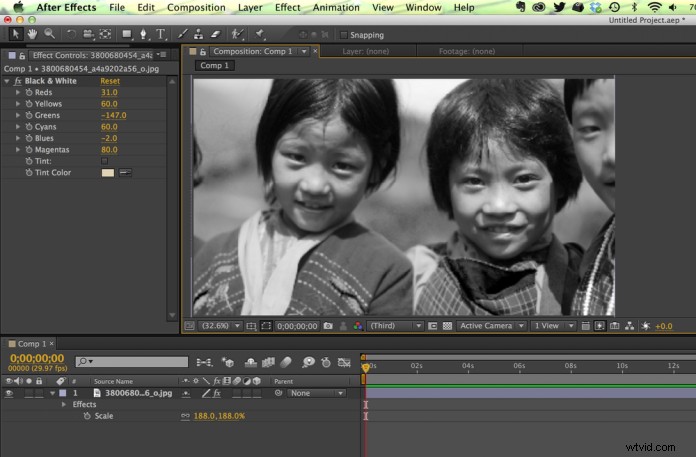The height and width of the screenshot is (457, 696).
Task: Click the Tint Color eyedropper
Action: click(x=126, y=173)
